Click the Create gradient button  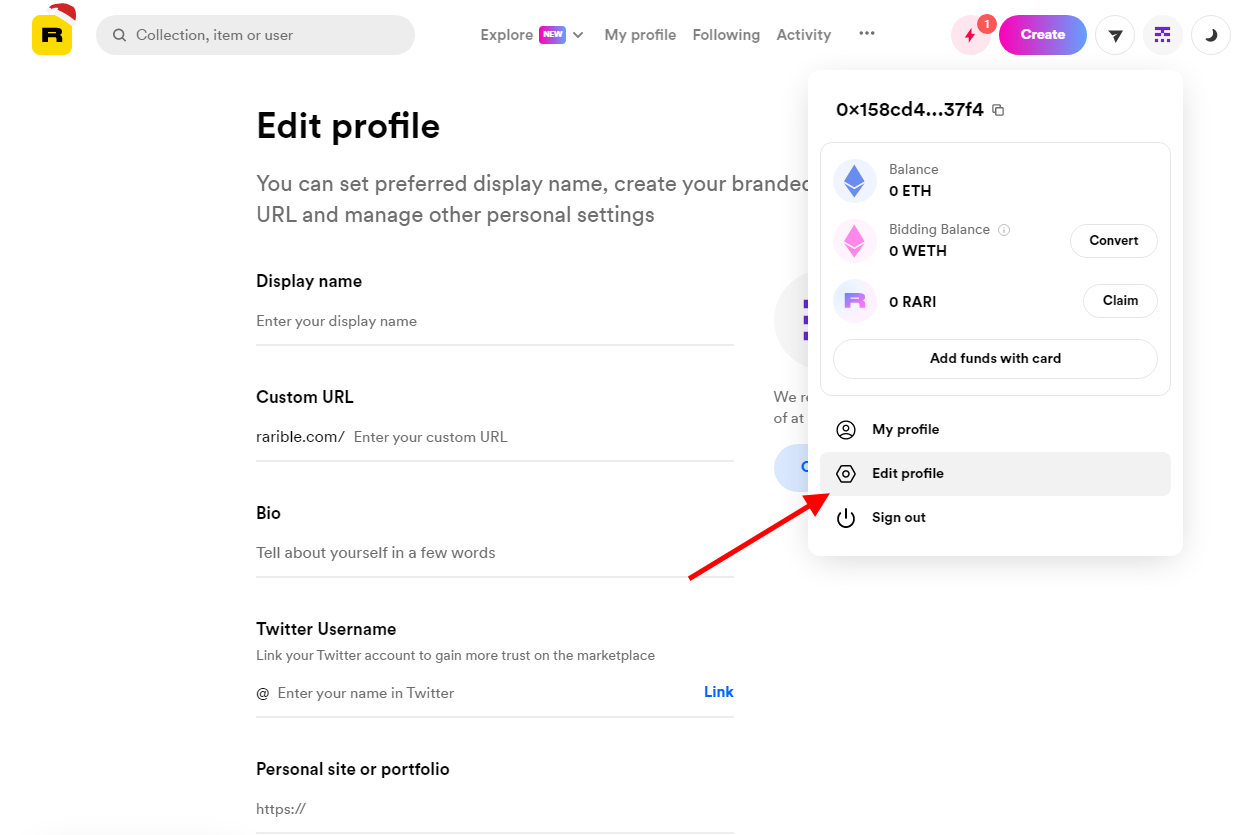pyautogui.click(x=1043, y=35)
